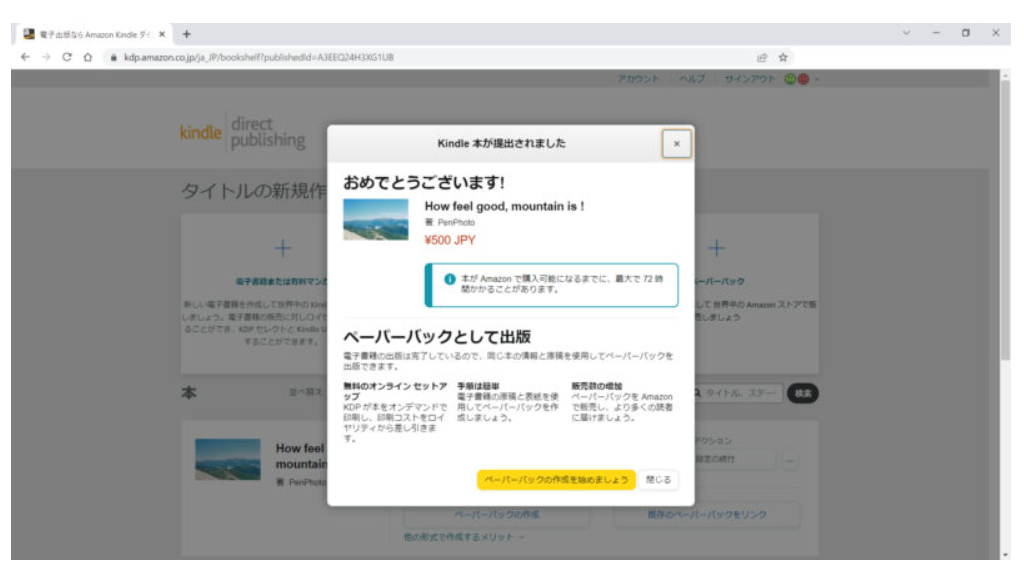Viewport: 1024px width, 570px height.
Task: Click the bookshelf book cover thumbnail
Action: [x=227, y=460]
